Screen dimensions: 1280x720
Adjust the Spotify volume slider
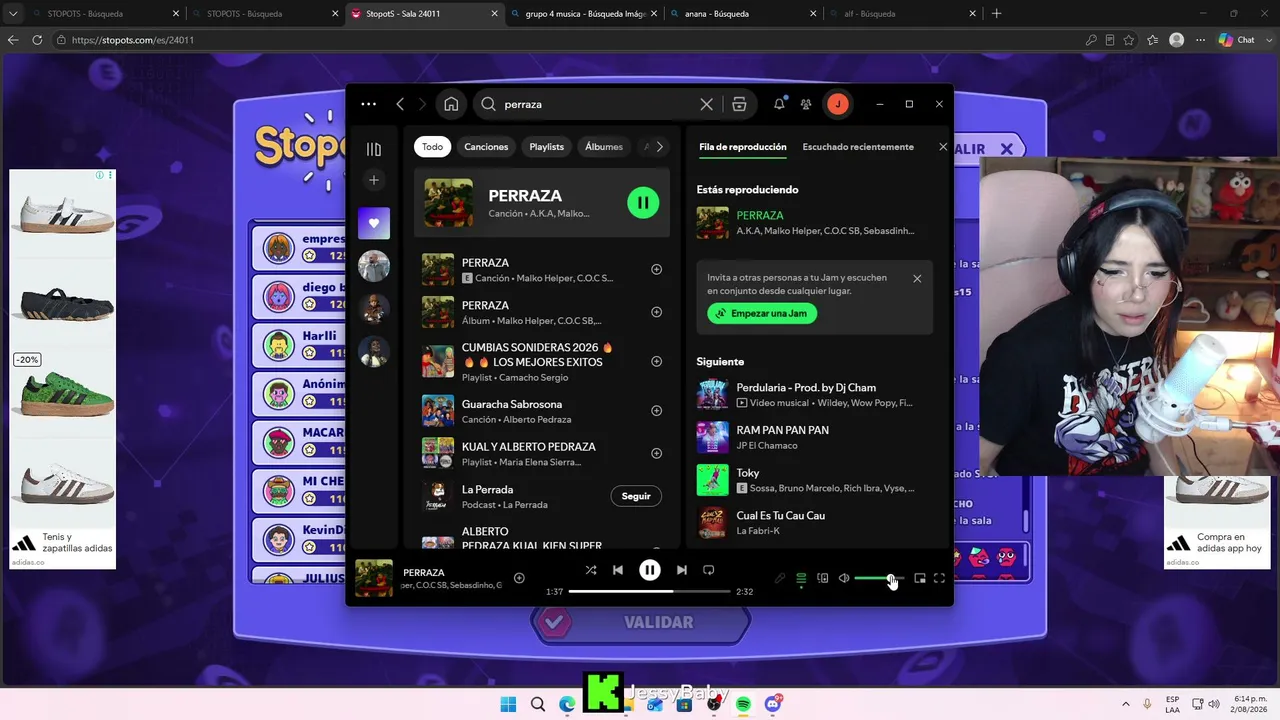[x=879, y=578]
